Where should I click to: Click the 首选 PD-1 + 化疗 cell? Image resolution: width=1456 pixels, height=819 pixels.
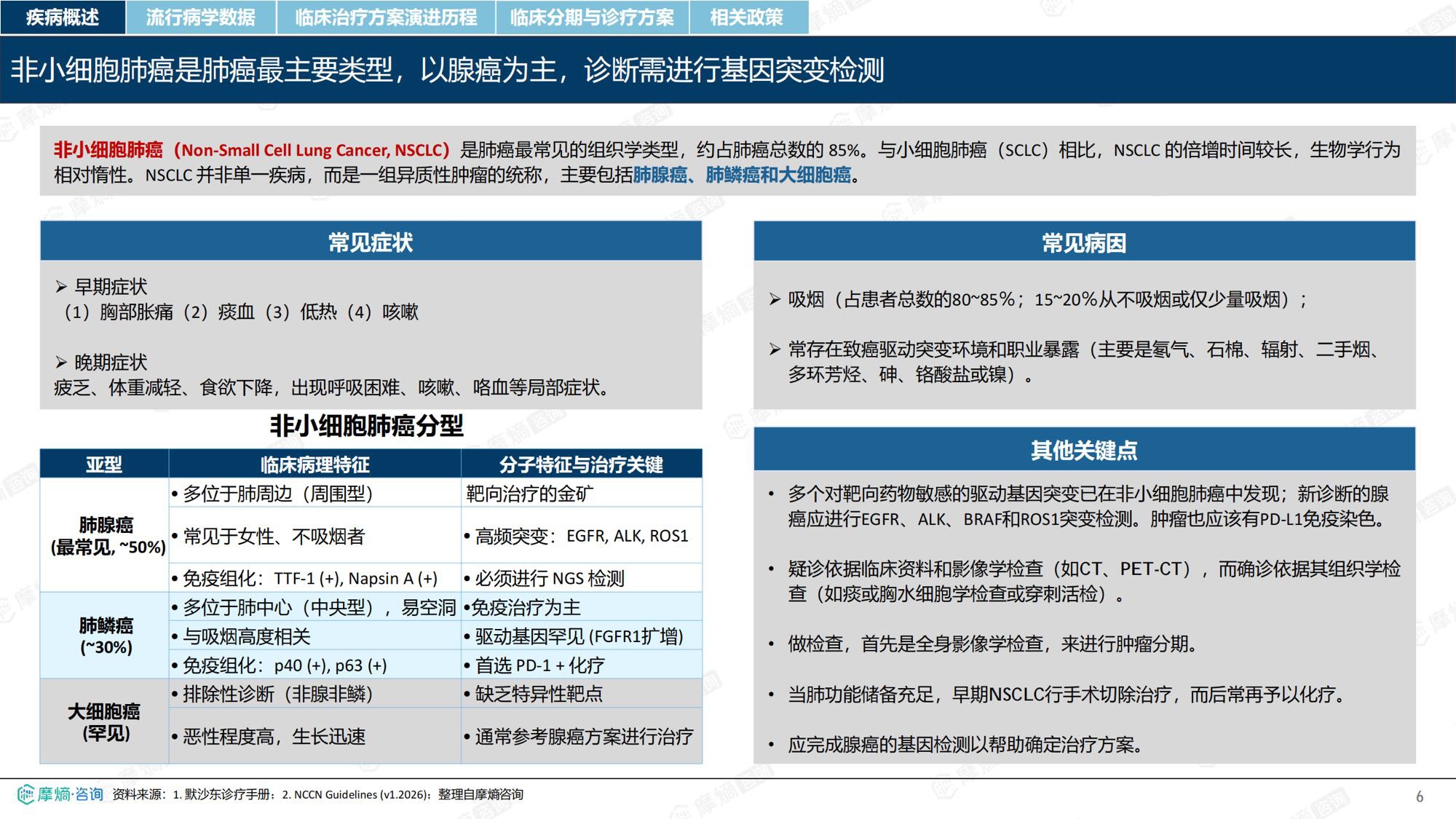[581, 664]
